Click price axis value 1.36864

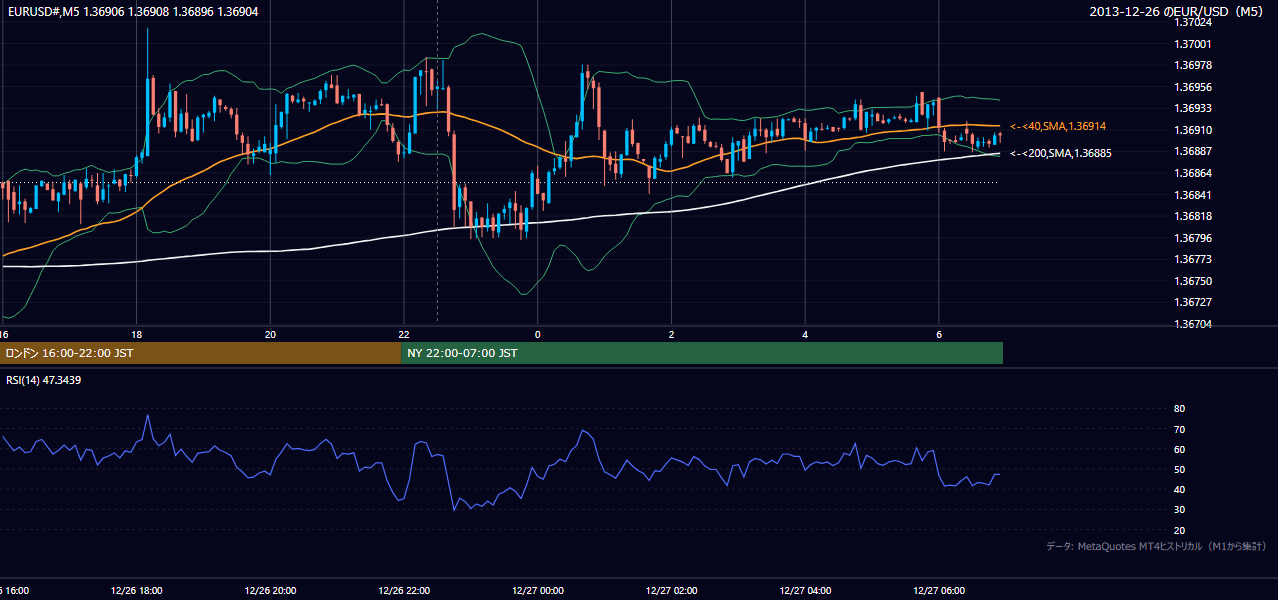[1193, 173]
